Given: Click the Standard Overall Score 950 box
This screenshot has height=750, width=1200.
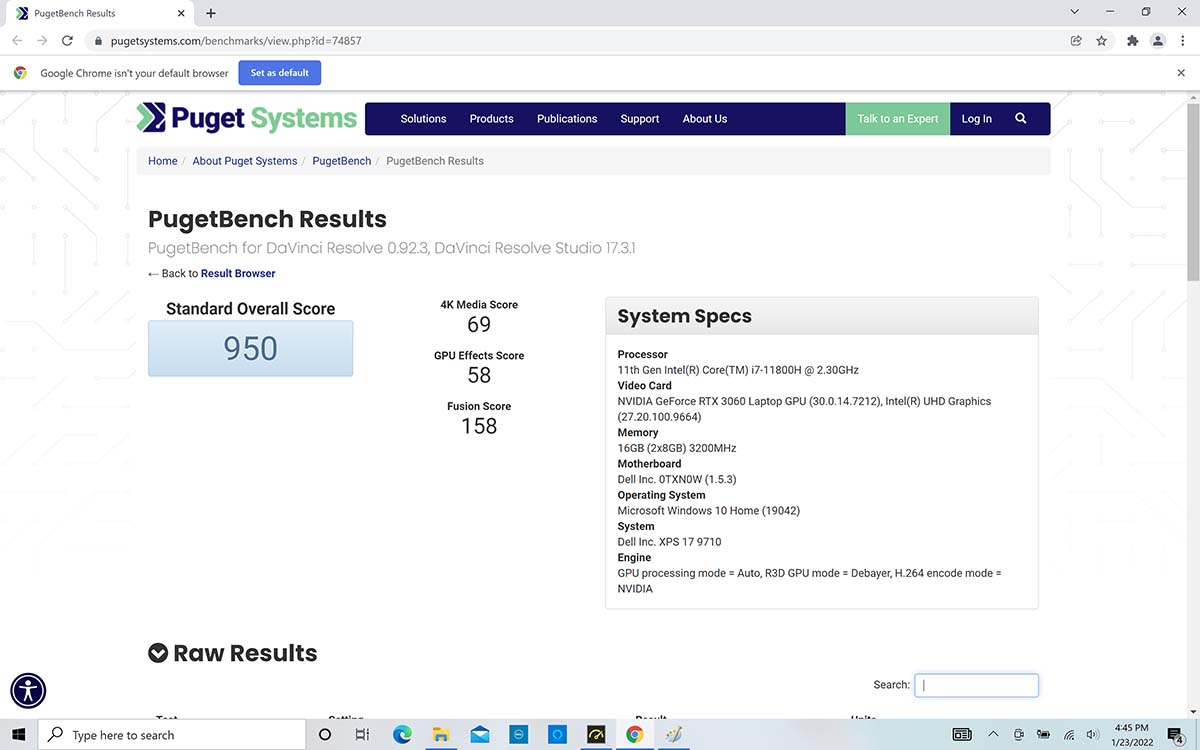Looking at the screenshot, I should point(250,348).
